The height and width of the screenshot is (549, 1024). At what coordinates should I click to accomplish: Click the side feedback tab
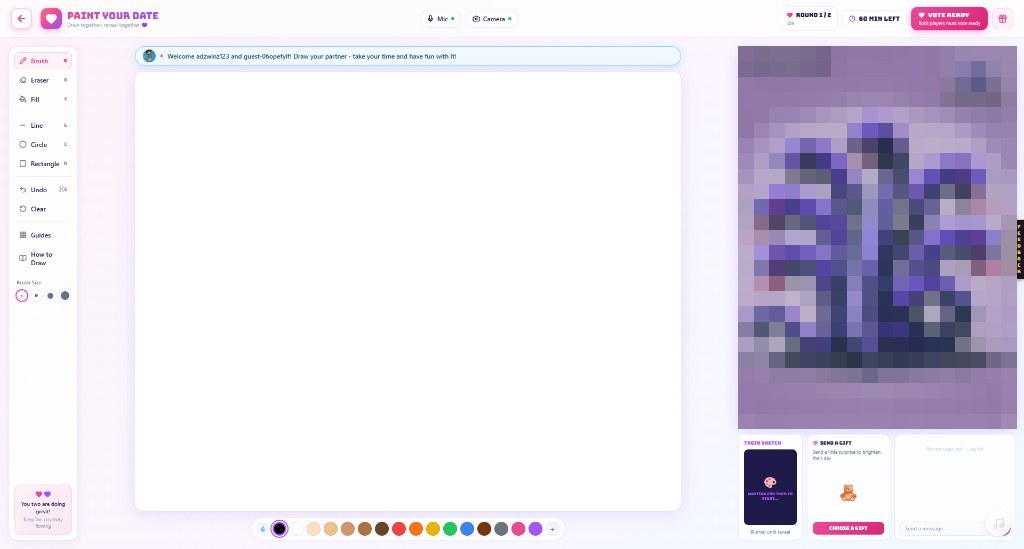pos(1020,250)
